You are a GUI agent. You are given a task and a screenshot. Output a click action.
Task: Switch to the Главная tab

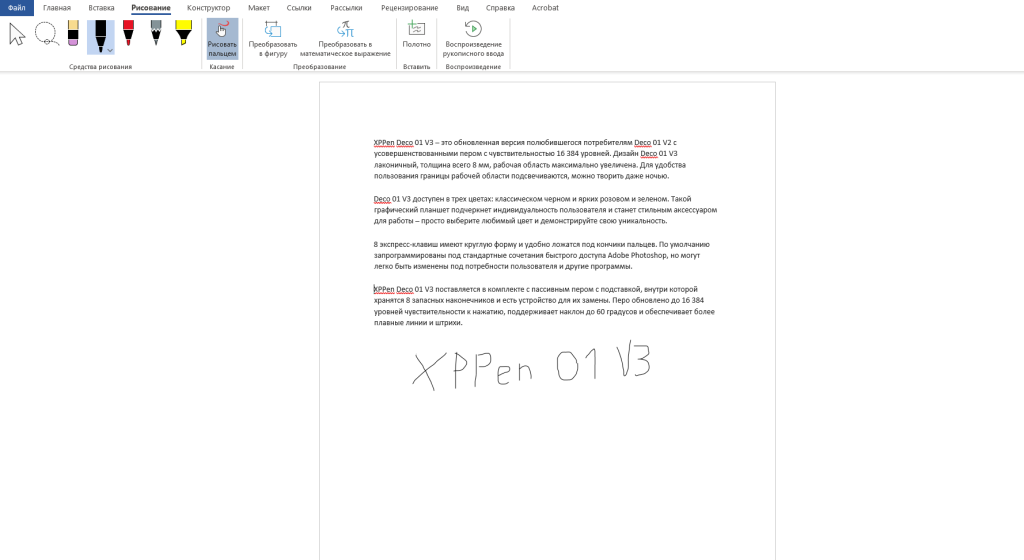click(x=57, y=8)
